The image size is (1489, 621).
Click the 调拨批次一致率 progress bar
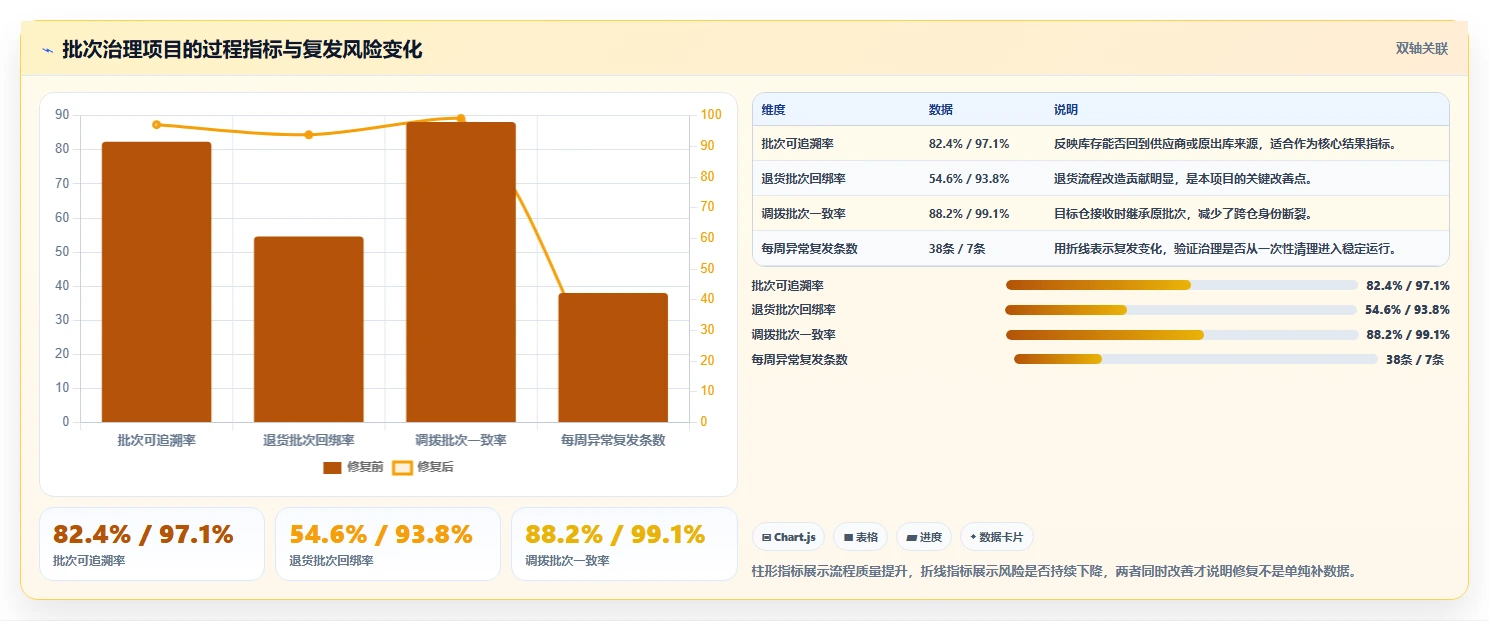click(x=1182, y=335)
